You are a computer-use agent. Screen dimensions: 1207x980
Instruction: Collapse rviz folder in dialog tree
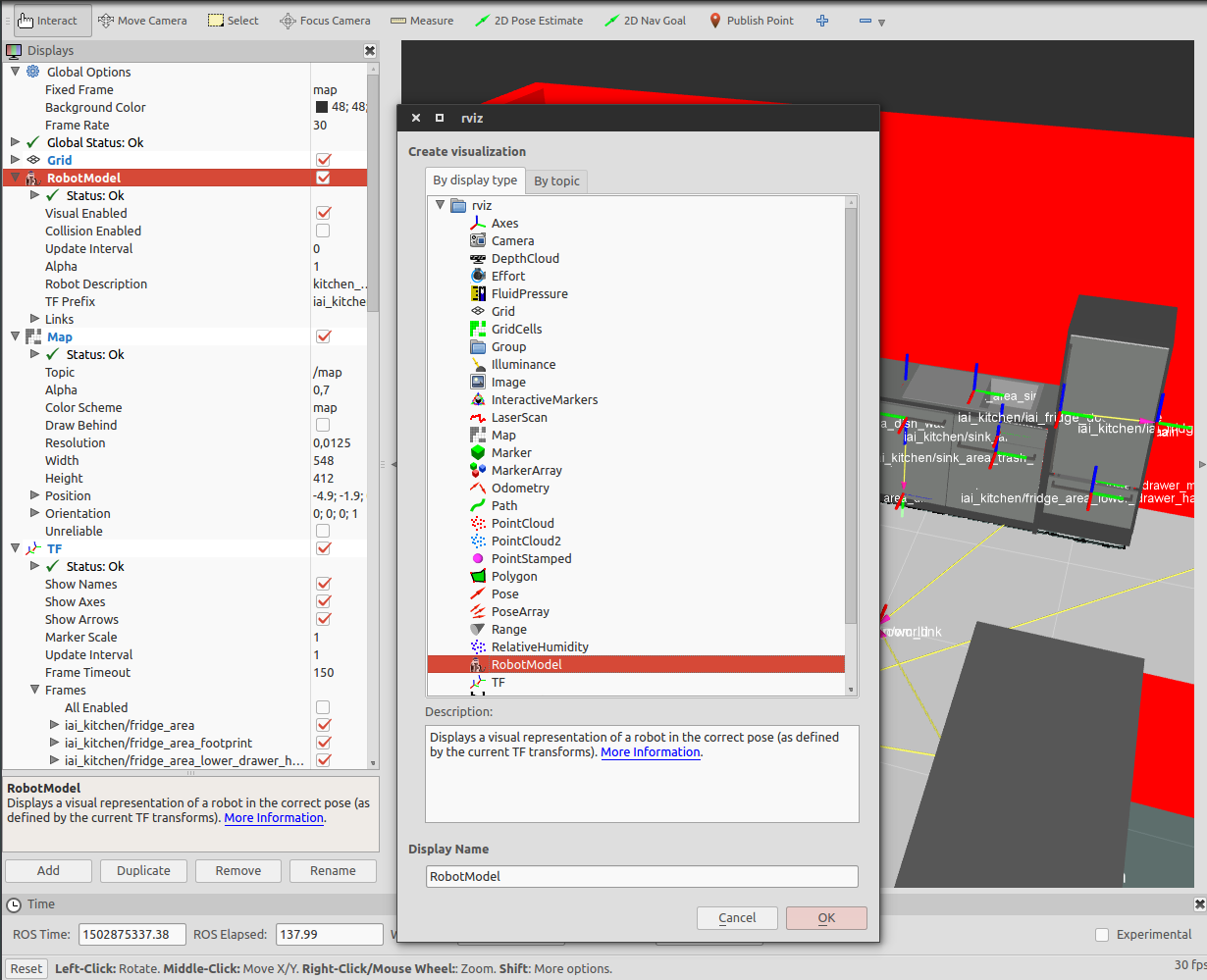[x=440, y=205]
